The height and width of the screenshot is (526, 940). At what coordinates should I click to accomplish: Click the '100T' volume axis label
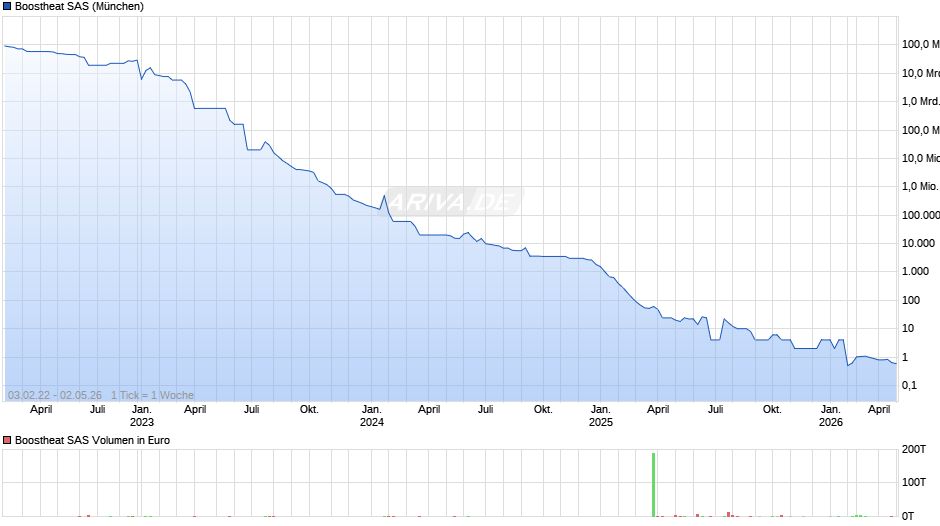(x=914, y=482)
